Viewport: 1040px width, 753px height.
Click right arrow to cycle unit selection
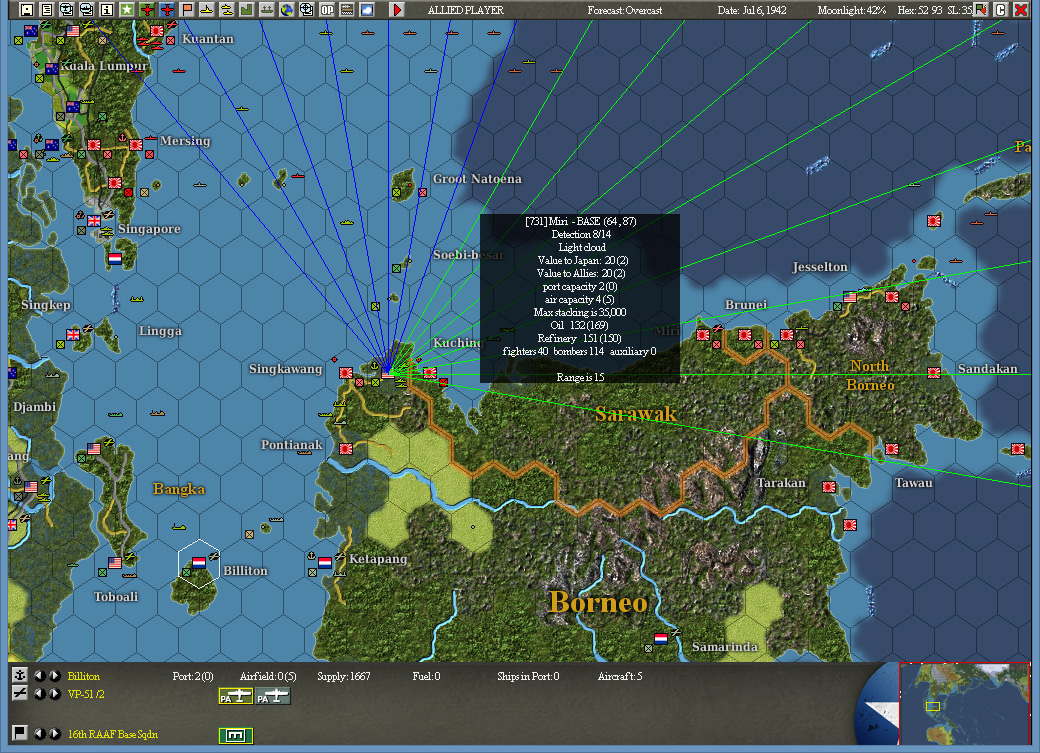(x=55, y=675)
